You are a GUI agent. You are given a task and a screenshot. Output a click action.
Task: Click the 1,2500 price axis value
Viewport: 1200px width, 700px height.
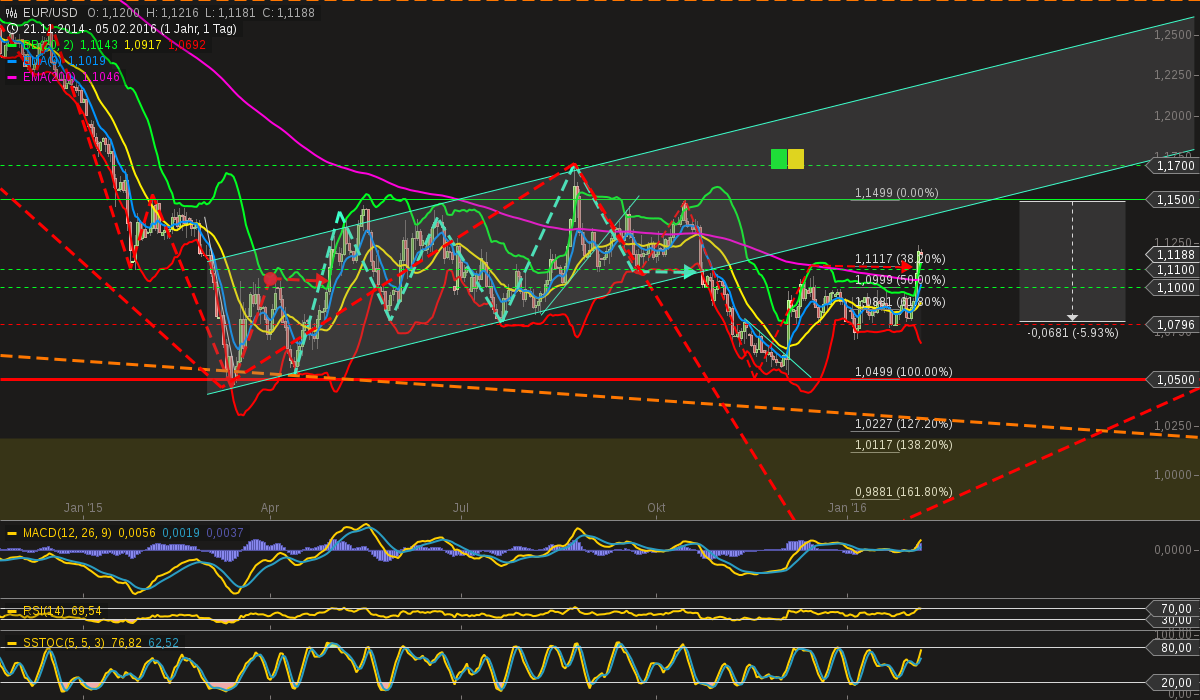pyautogui.click(x=1173, y=35)
